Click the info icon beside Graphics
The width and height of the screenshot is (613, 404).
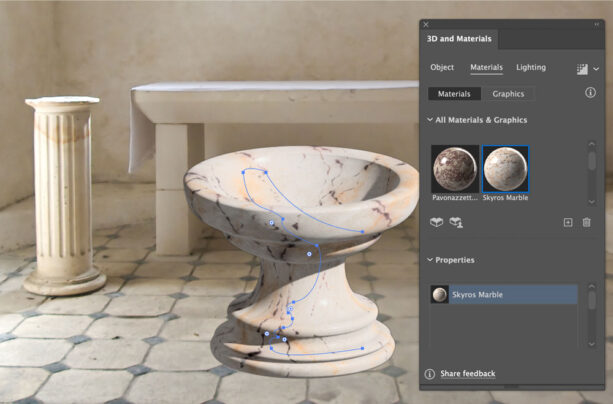(590, 93)
